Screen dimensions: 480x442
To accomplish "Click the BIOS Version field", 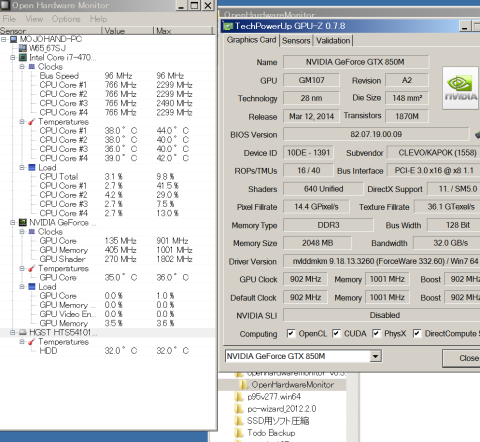I will click(x=376, y=134).
